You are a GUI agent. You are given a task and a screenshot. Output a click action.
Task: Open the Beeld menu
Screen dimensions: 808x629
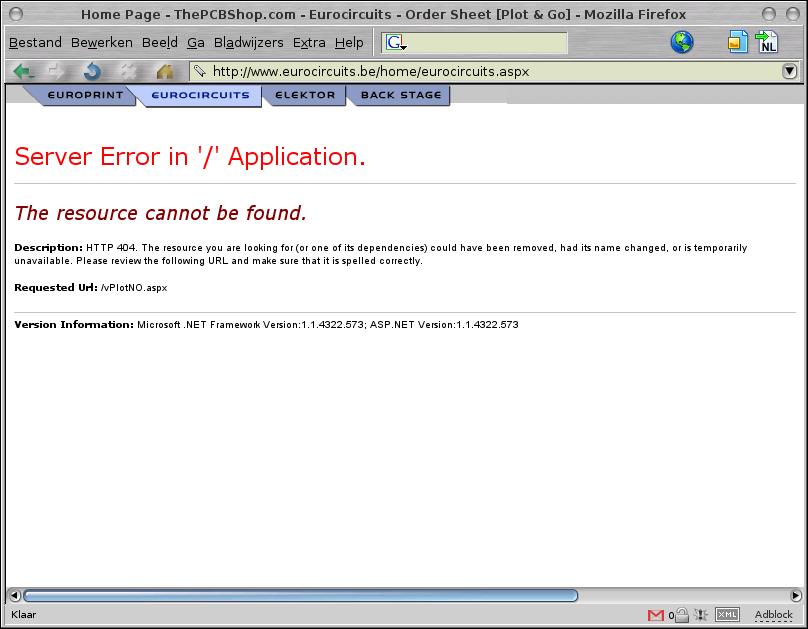coord(160,42)
